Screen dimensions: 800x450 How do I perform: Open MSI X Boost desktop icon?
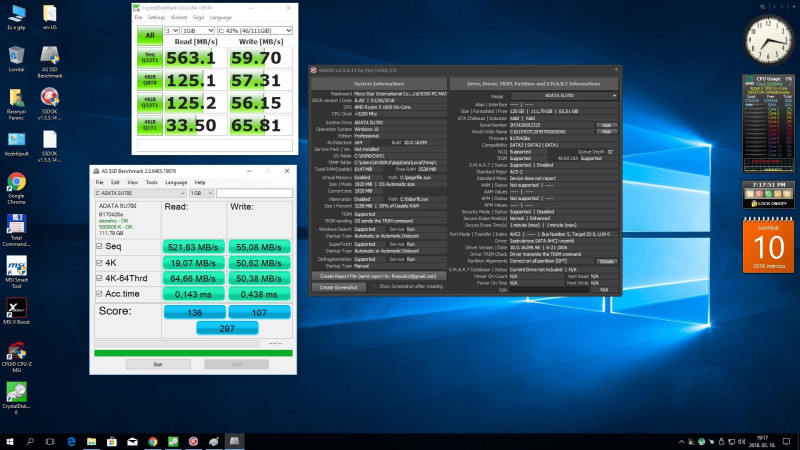[x=16, y=311]
